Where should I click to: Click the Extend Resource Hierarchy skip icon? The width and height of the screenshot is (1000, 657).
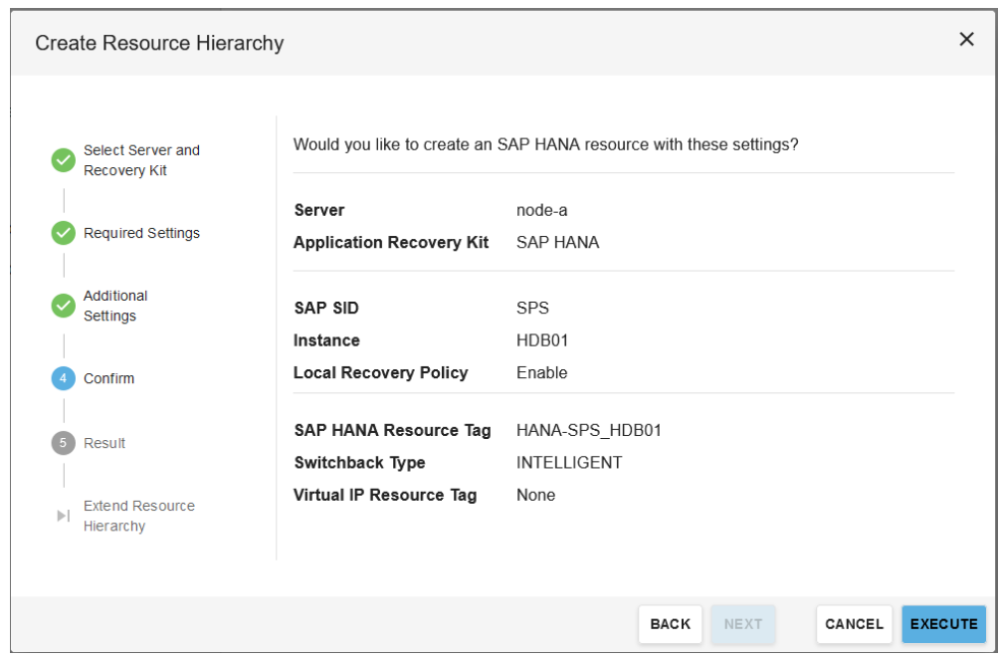tap(63, 516)
